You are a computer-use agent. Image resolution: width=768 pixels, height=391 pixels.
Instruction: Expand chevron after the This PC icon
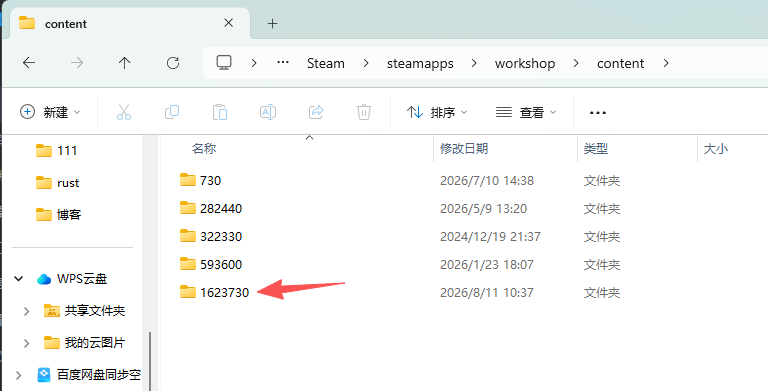[x=254, y=63]
